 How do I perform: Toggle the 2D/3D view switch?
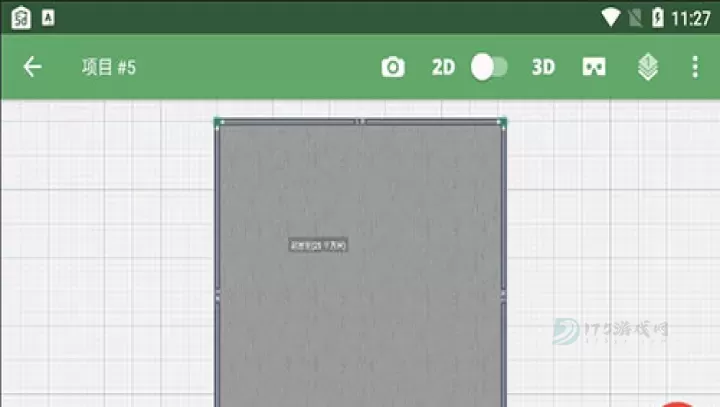[x=489, y=67]
